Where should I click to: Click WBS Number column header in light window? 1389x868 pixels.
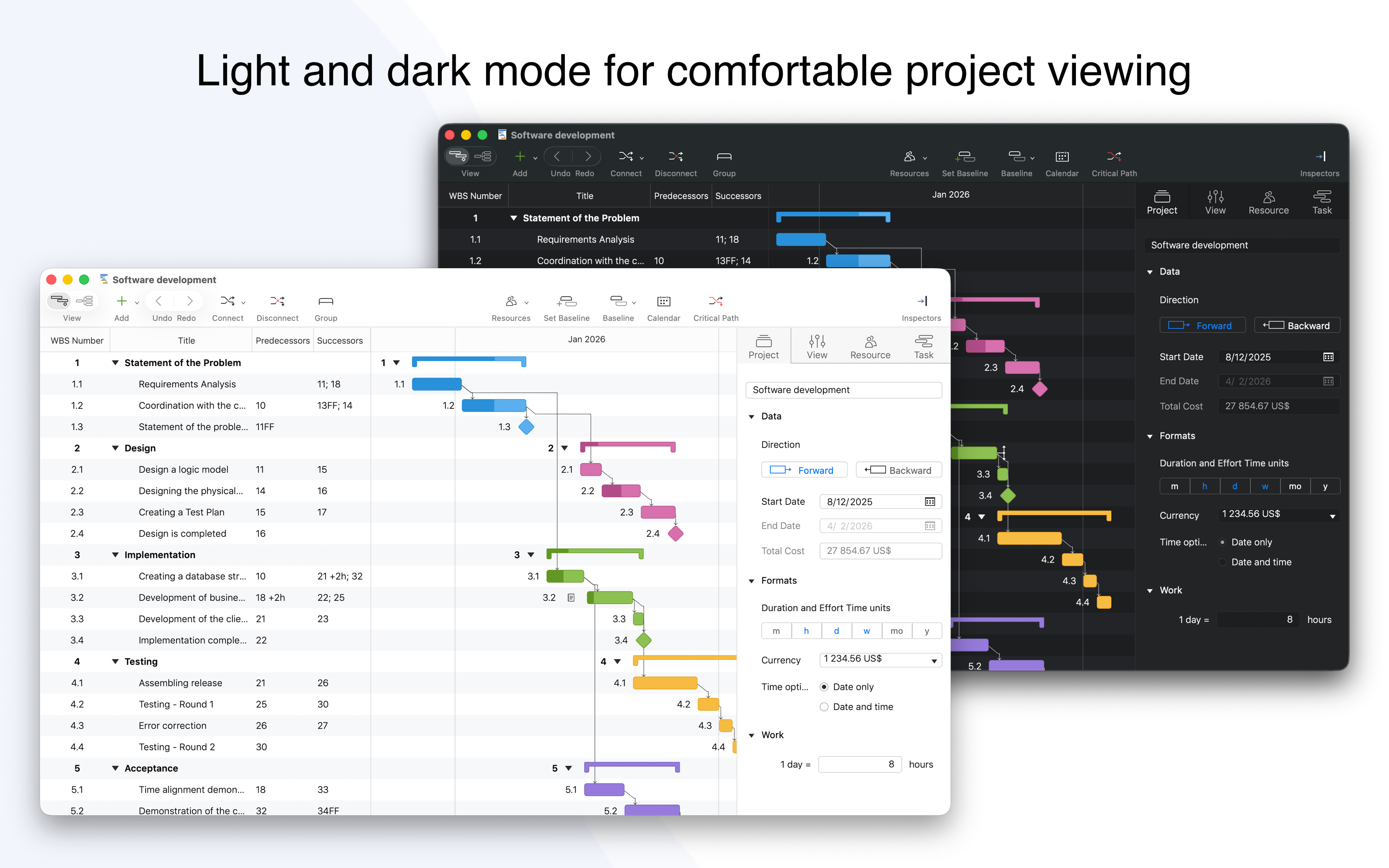(77, 340)
